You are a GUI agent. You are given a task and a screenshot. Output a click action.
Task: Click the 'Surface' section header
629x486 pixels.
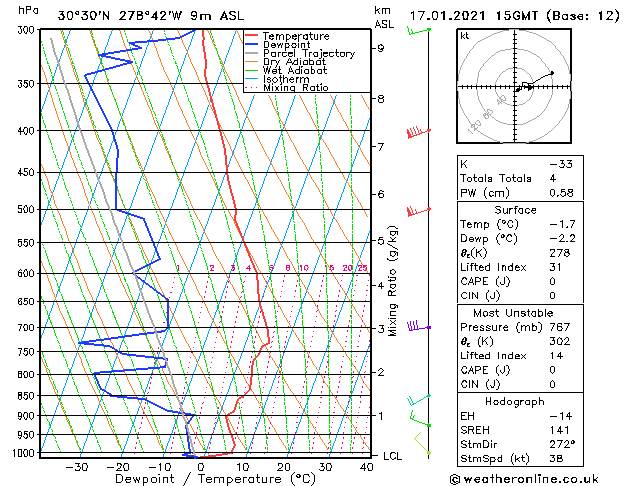[x=515, y=210]
